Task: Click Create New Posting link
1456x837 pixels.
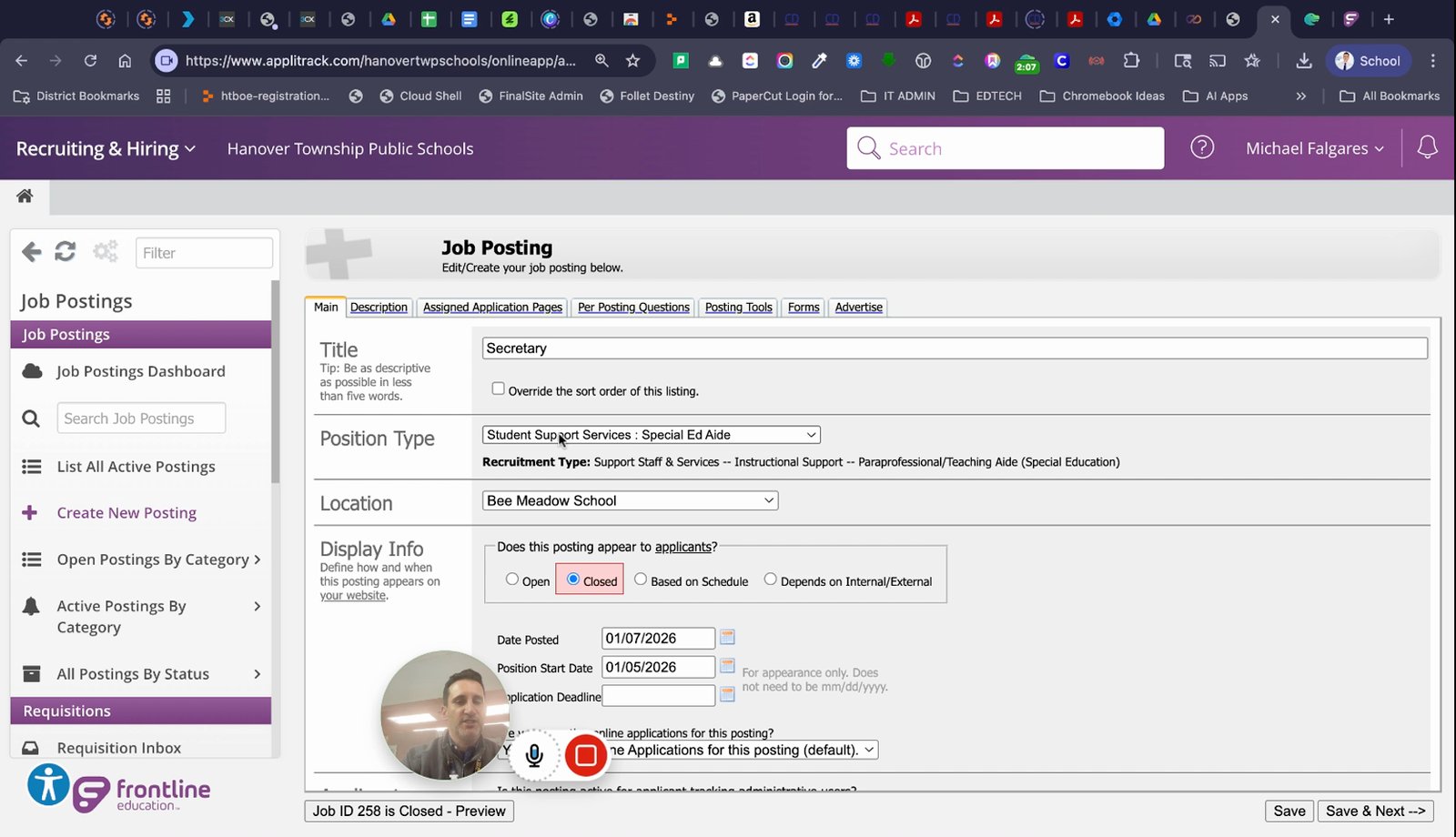Action: 126,513
